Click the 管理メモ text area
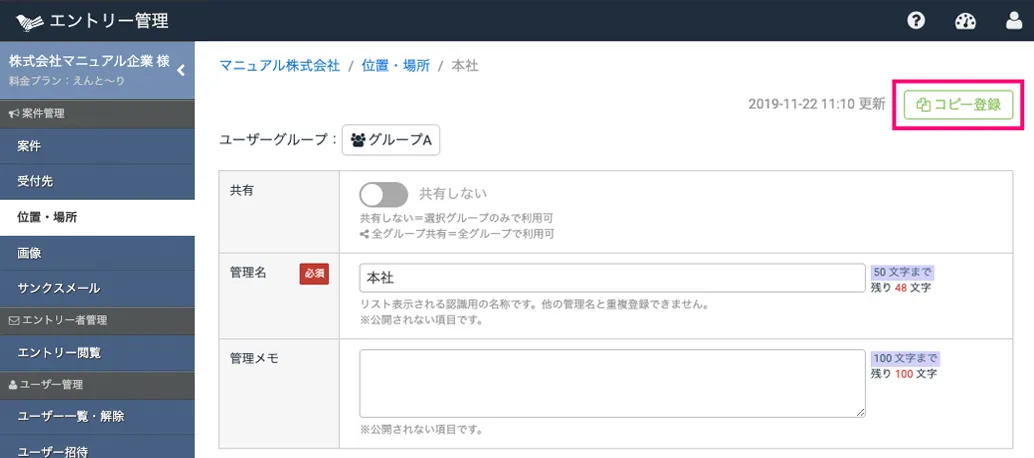1034x458 pixels. (x=612, y=382)
